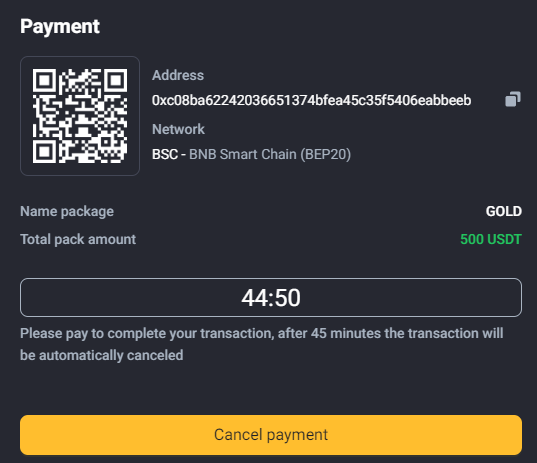The image size is (537, 463).
Task: Click the Address label
Action: click(x=178, y=75)
